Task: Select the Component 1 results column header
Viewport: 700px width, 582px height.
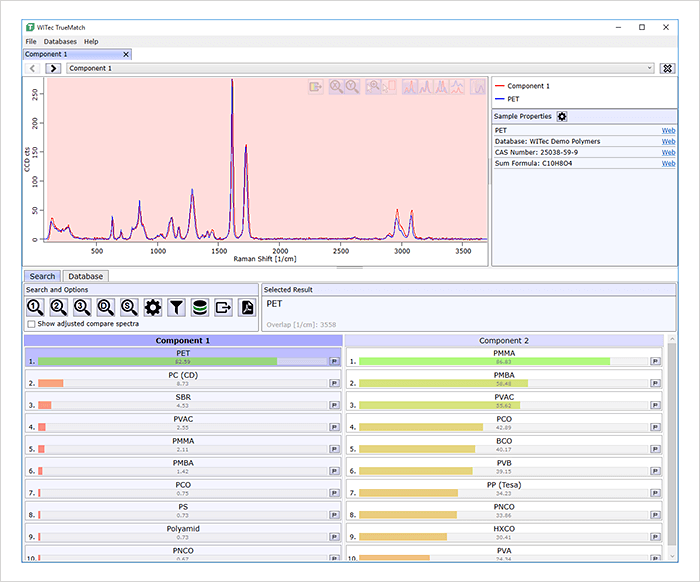Action: tap(183, 341)
